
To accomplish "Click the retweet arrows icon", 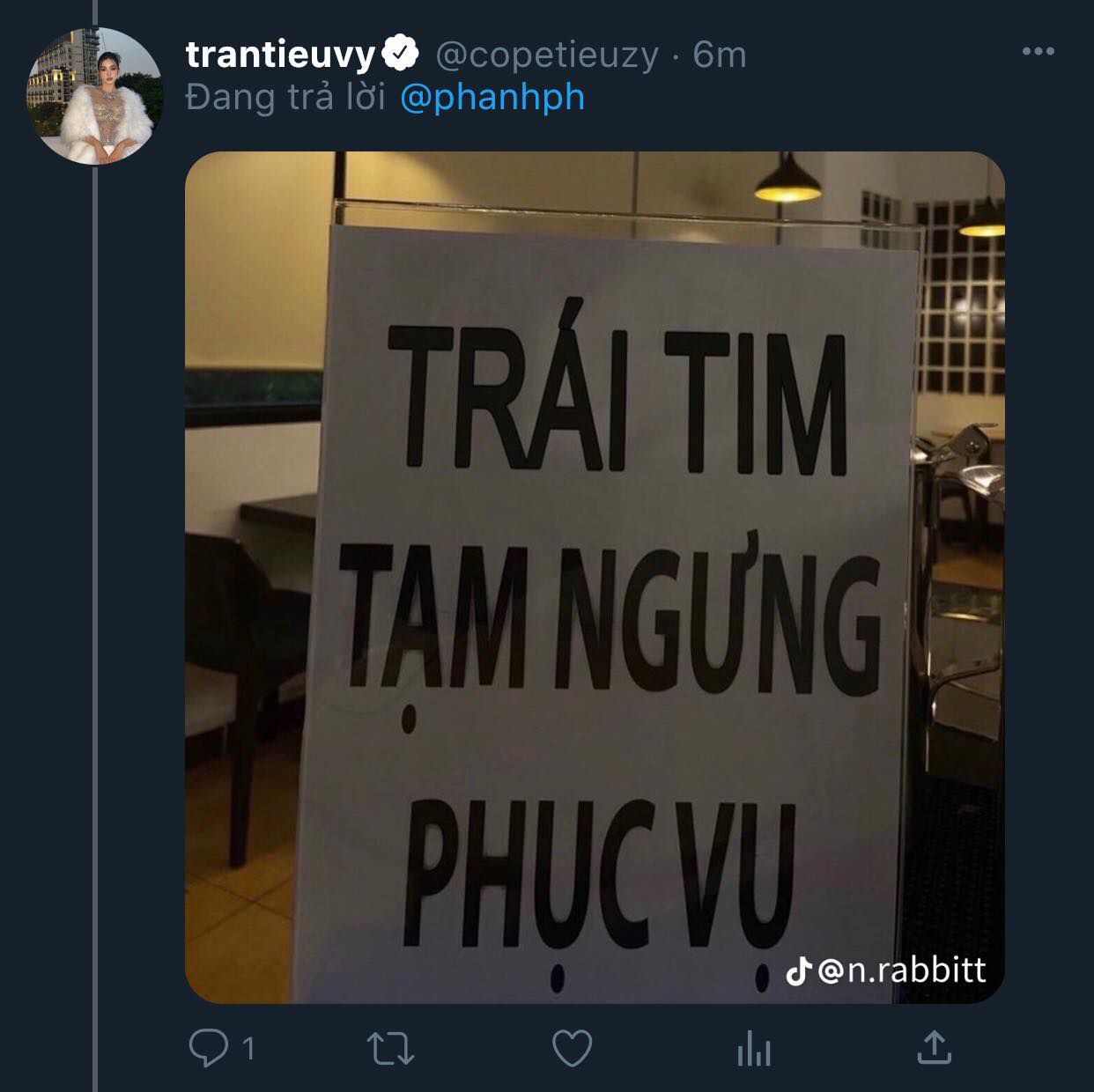I will click(390, 1048).
